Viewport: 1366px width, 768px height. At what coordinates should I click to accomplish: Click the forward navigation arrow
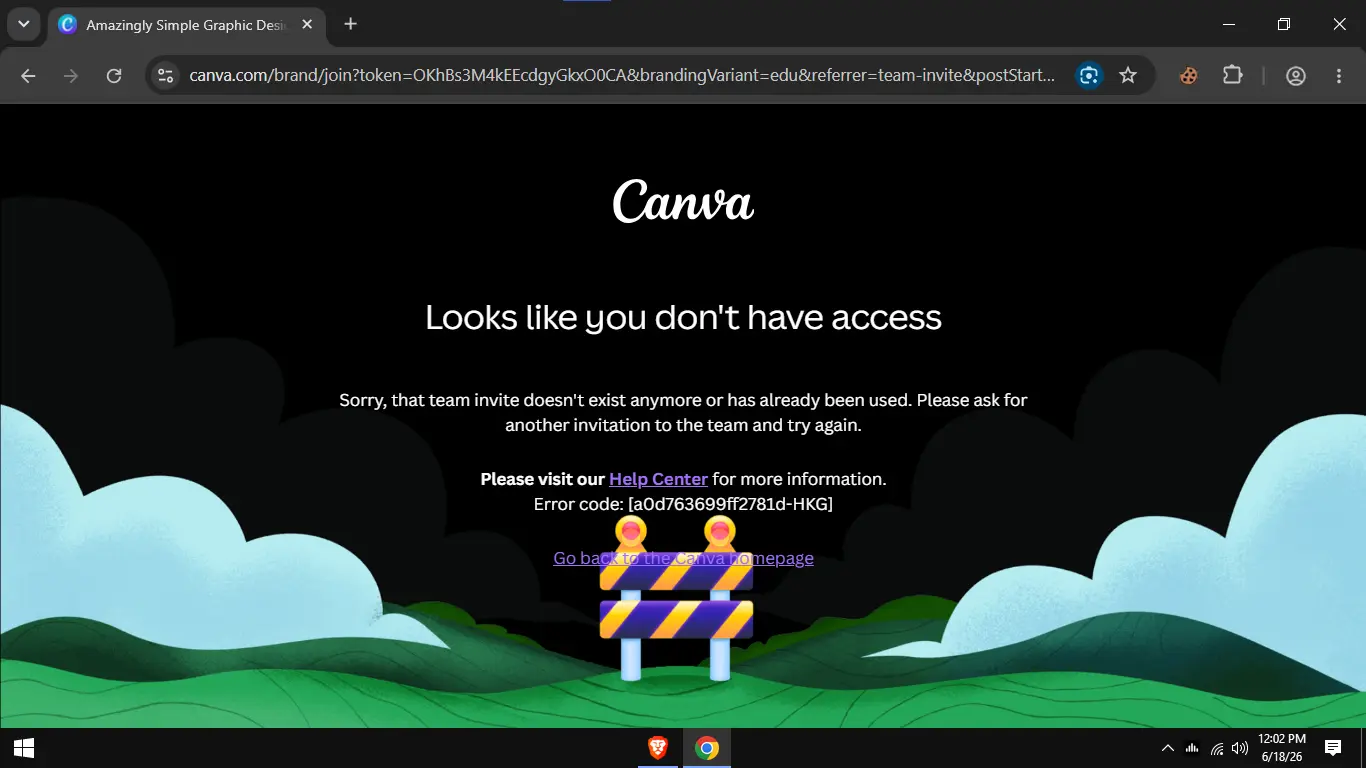(71, 75)
